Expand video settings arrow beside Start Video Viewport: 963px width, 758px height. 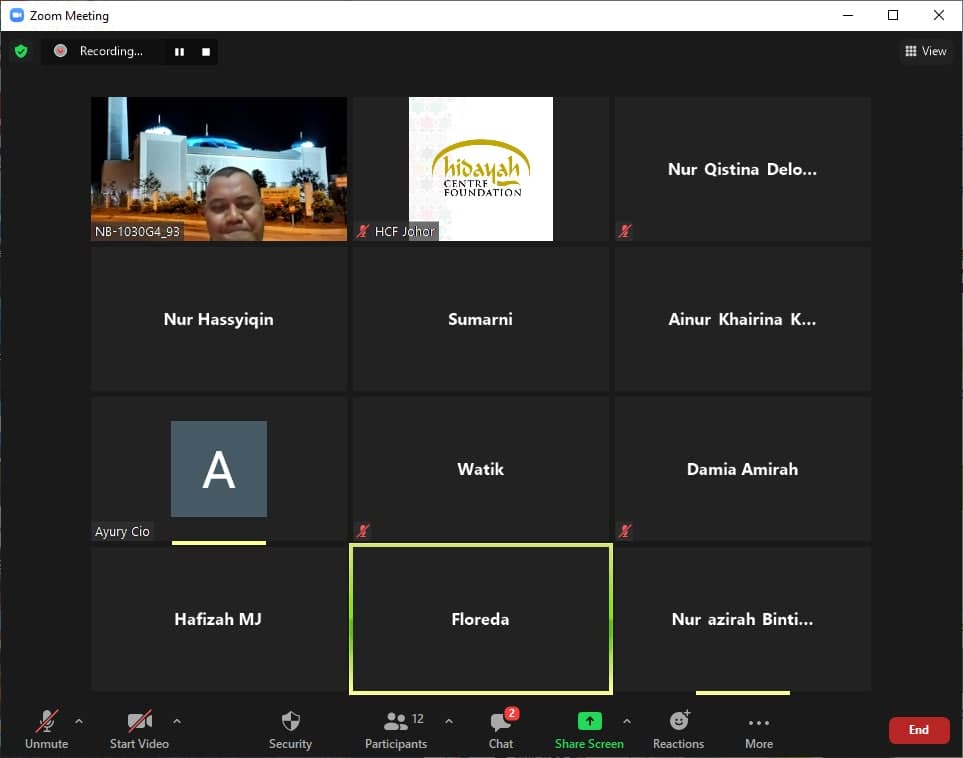(x=177, y=721)
